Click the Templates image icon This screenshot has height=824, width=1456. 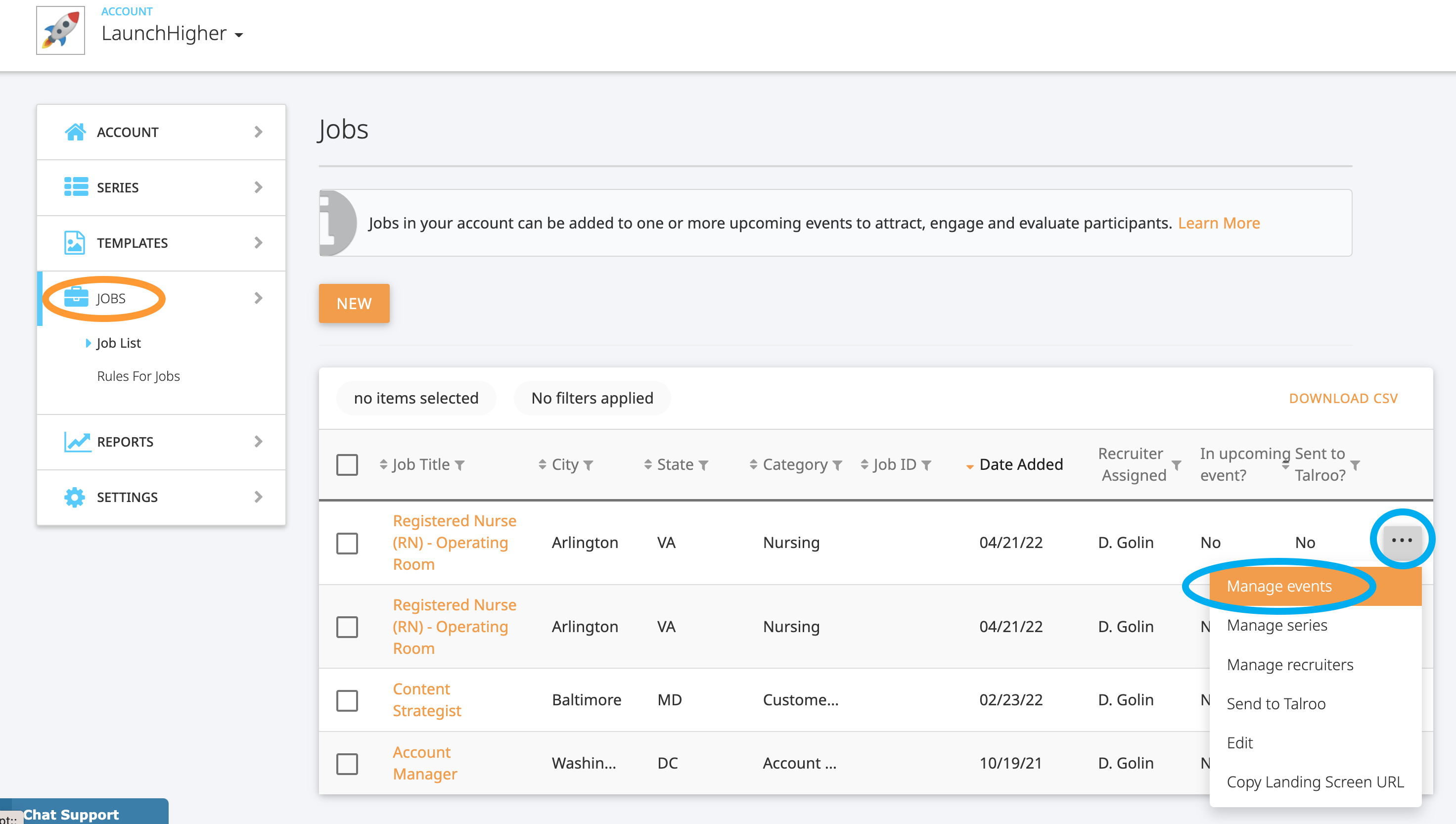click(75, 243)
